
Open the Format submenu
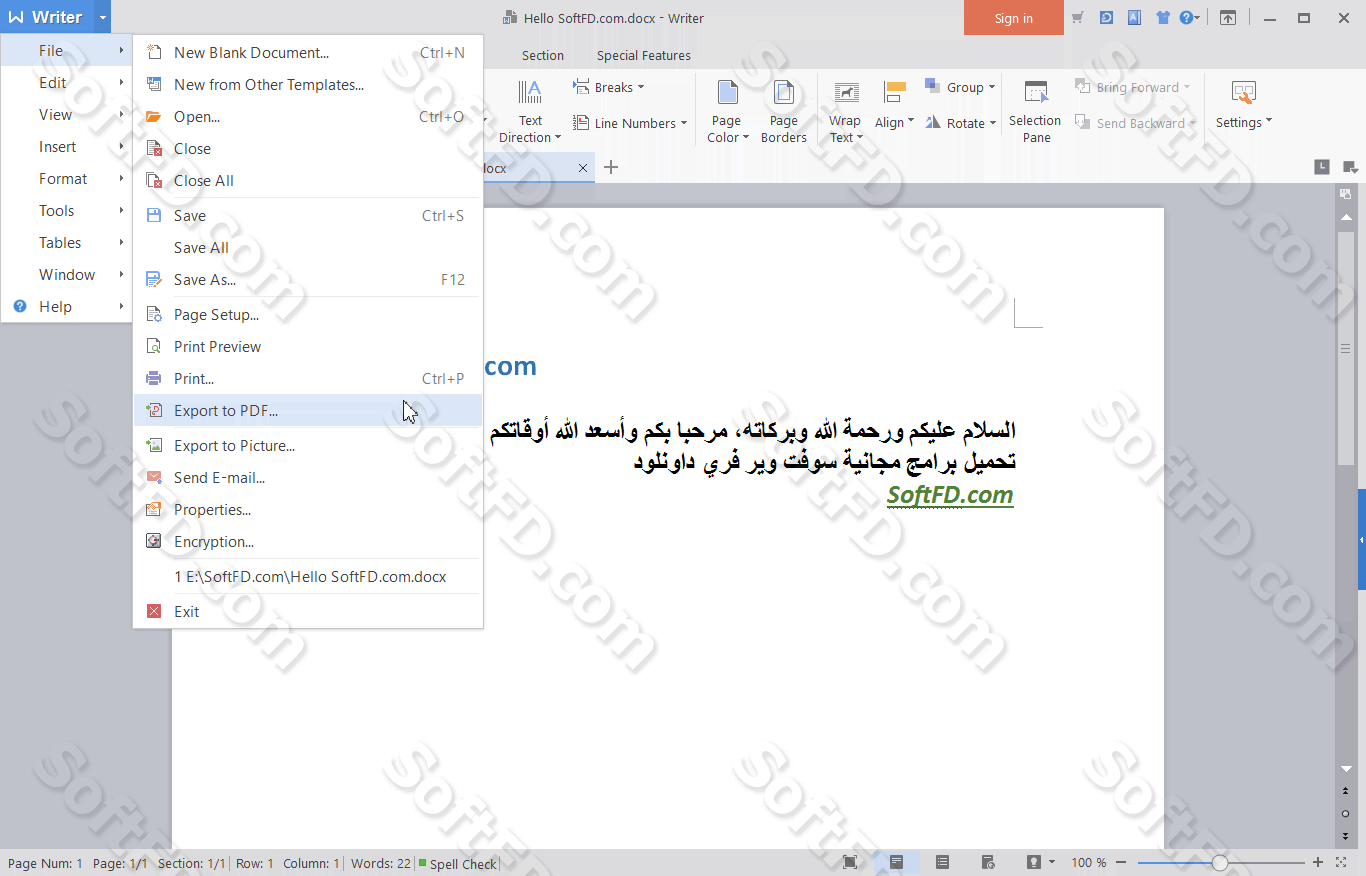coord(66,179)
